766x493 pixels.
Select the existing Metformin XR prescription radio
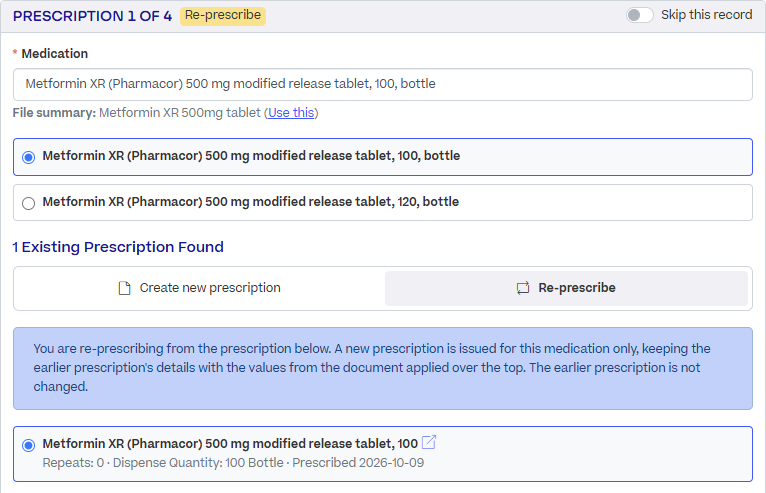(28, 445)
